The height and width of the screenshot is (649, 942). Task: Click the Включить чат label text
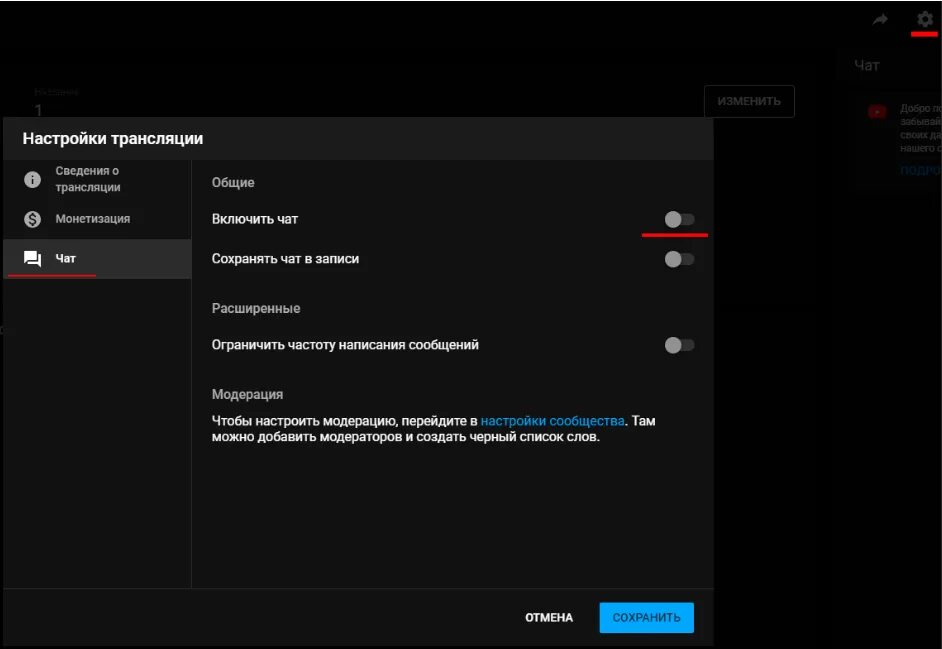(255, 219)
